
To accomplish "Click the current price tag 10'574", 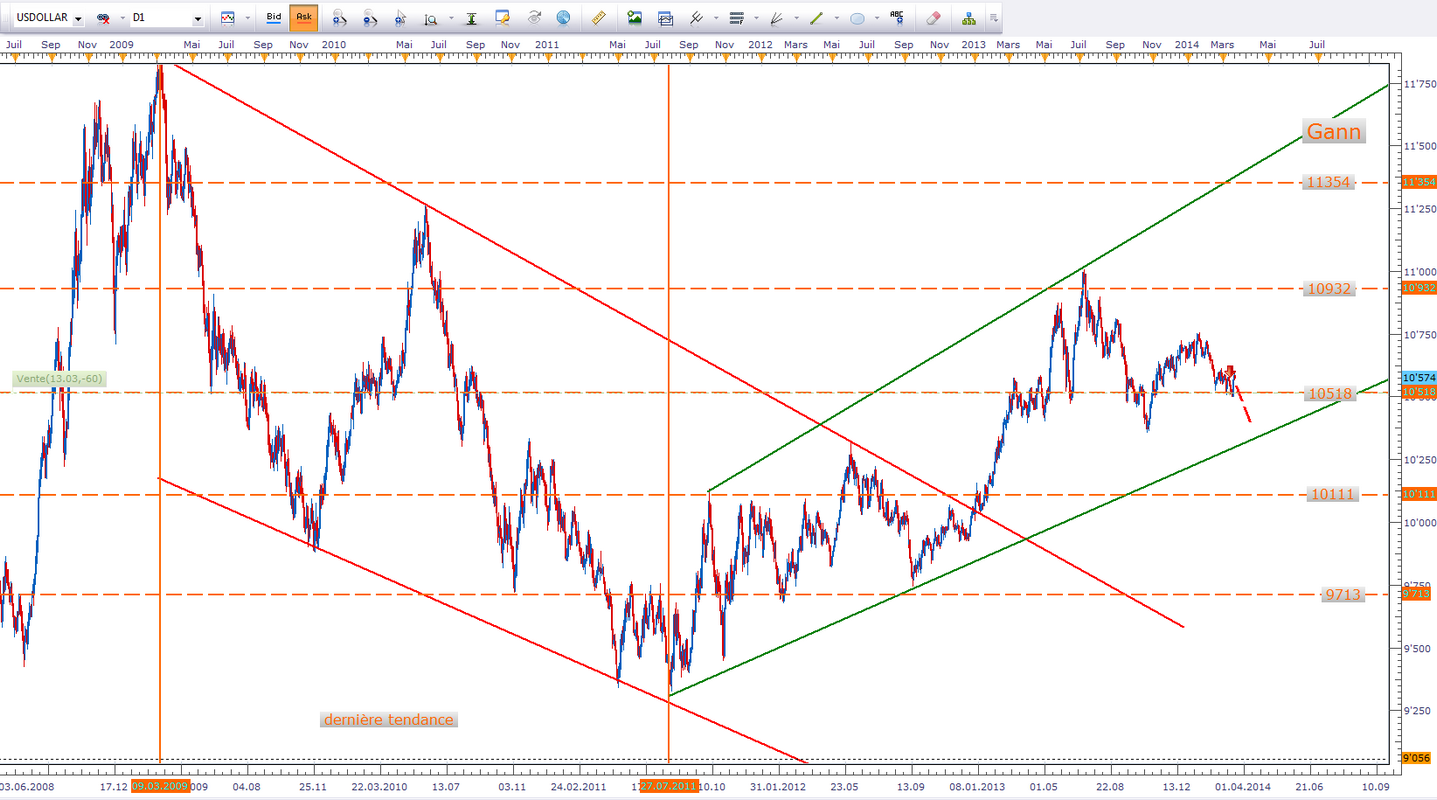I will click(x=1418, y=378).
